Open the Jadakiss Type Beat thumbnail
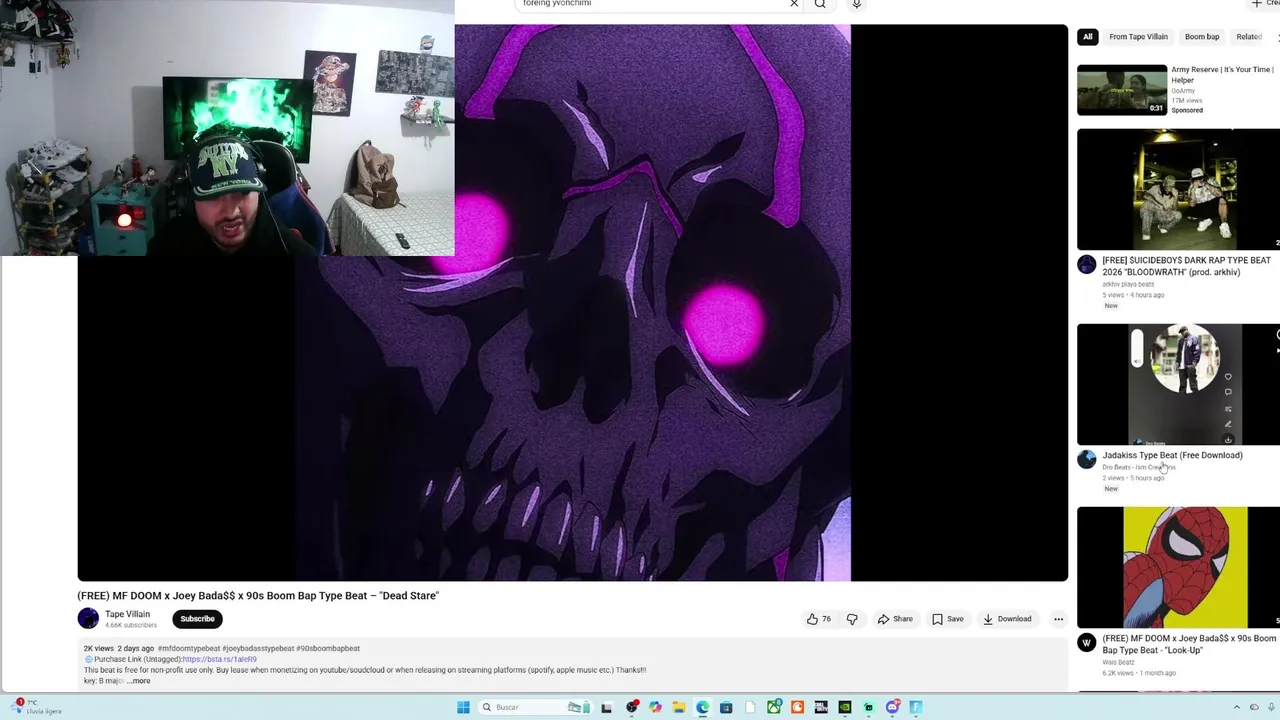This screenshot has width=1280, height=720. click(1178, 384)
